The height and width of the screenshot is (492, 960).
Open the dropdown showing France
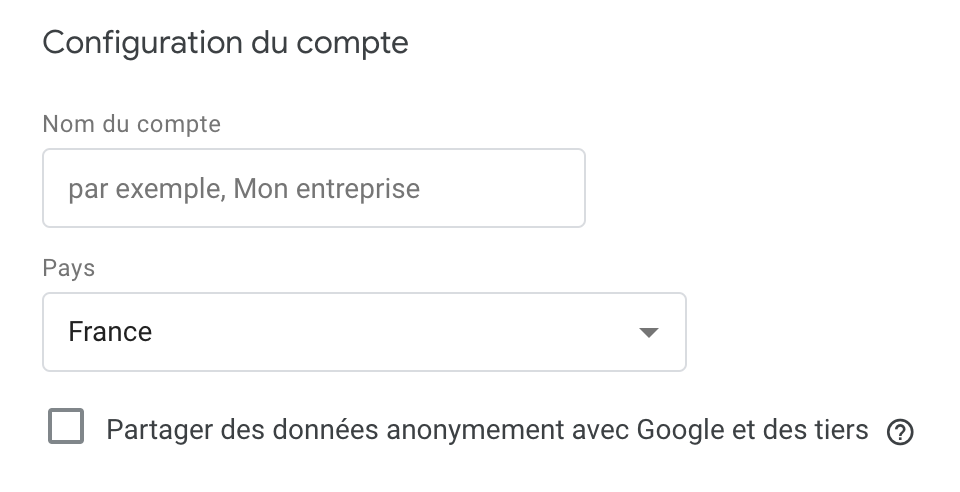click(x=364, y=332)
